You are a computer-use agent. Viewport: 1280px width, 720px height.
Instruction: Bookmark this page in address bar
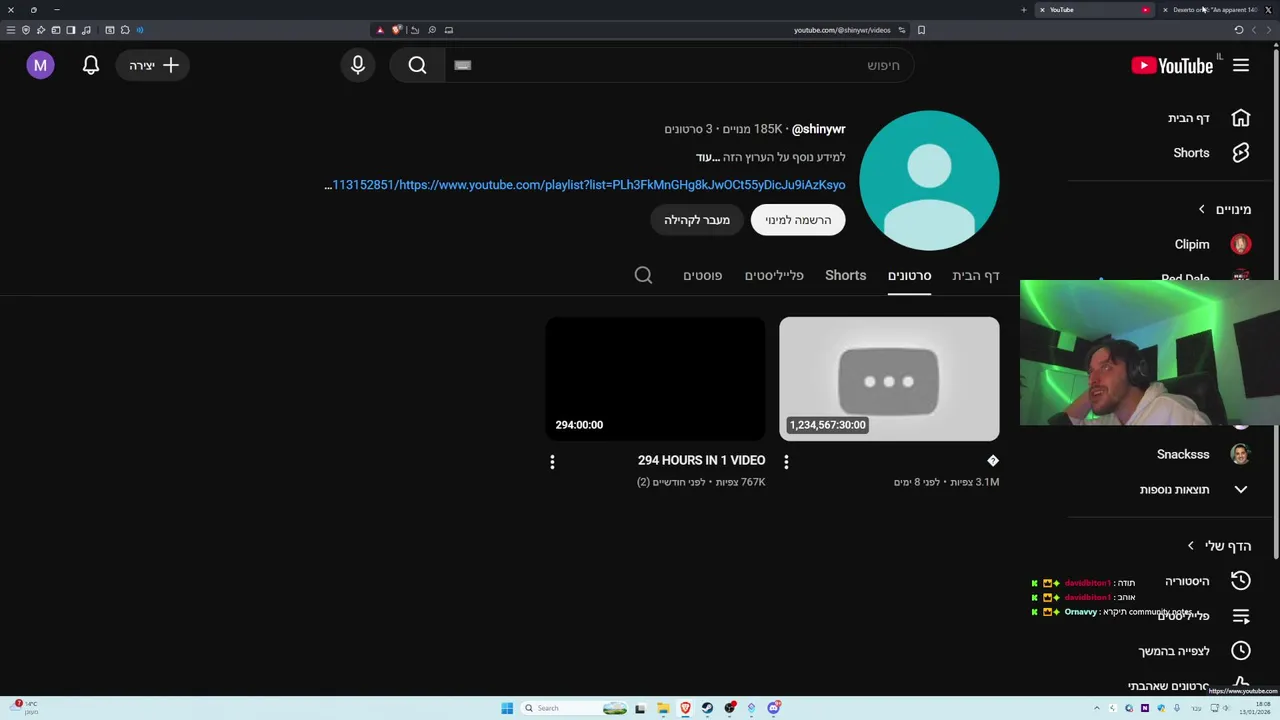pos(921,30)
